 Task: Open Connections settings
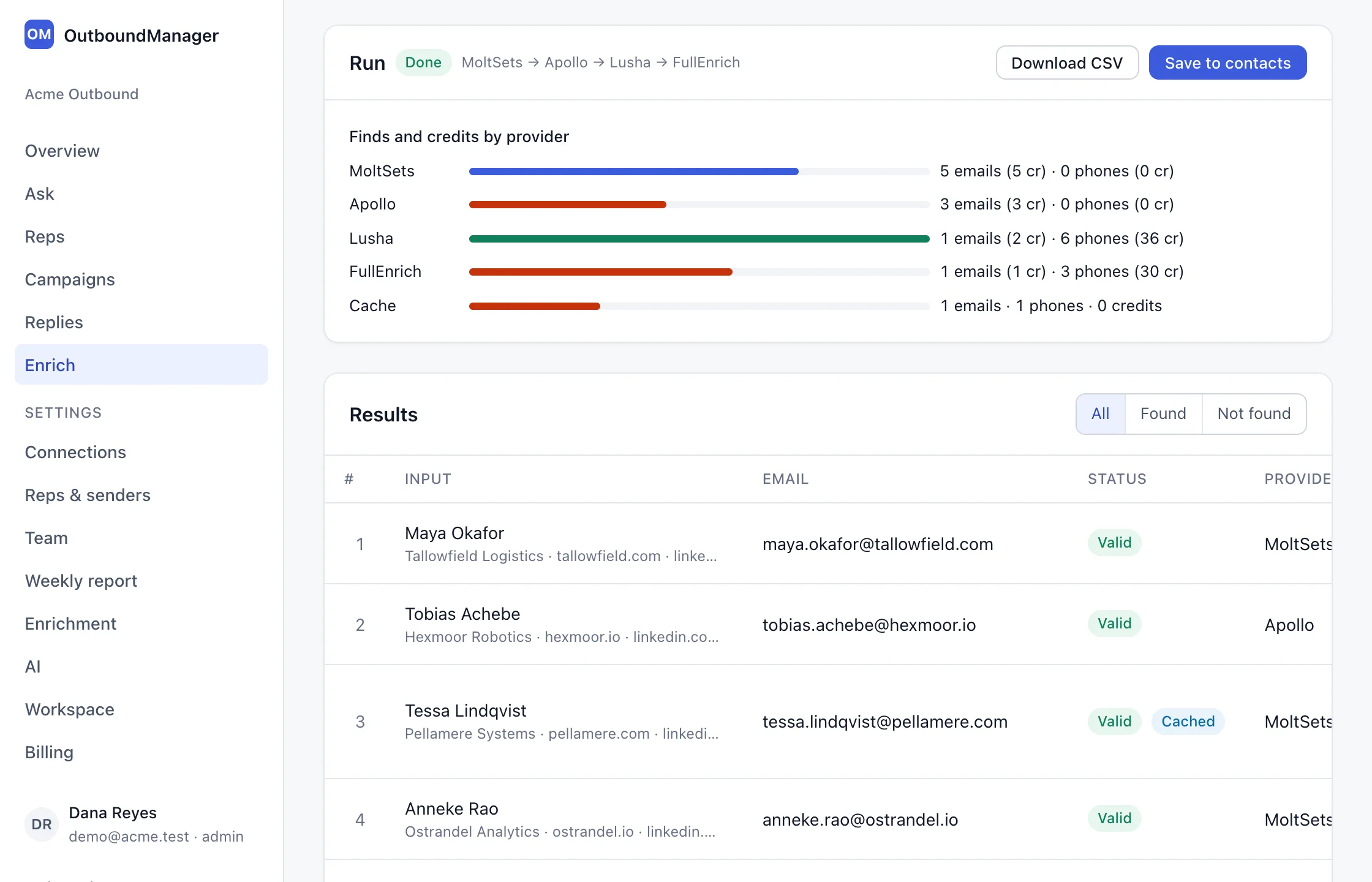tap(141, 452)
